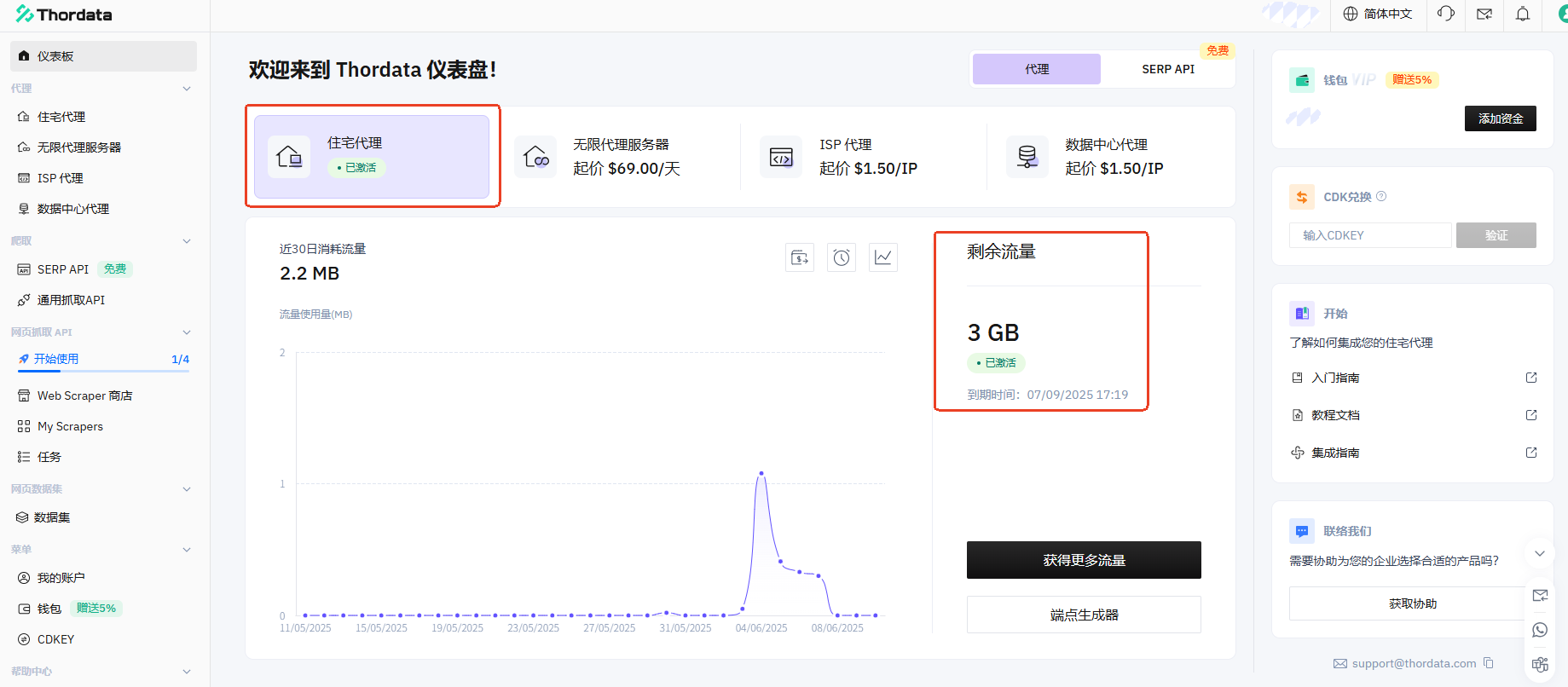
Task: Open the language selector 简体中文
Action: tap(1378, 14)
